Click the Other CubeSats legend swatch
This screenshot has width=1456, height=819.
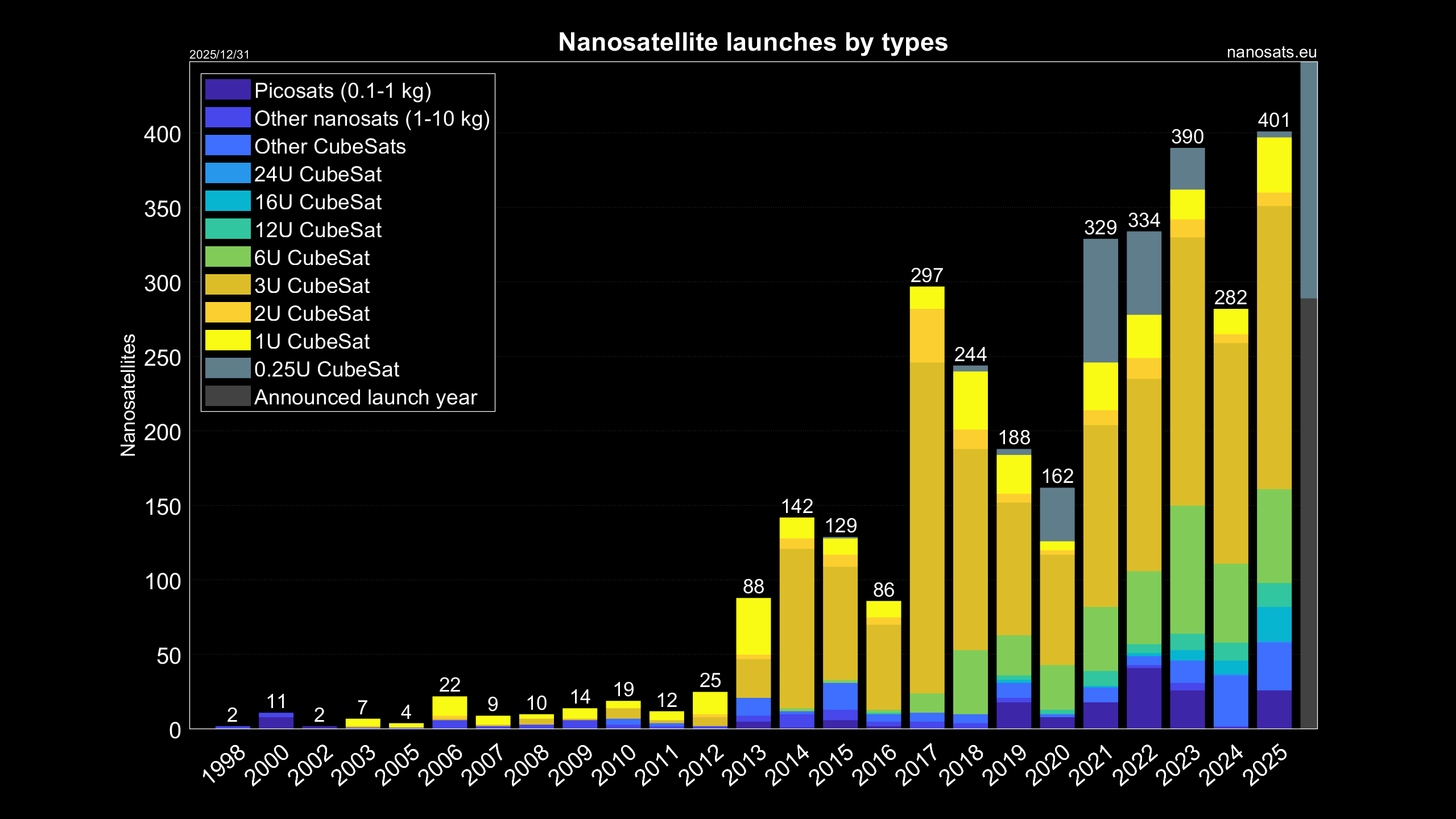coord(227,146)
